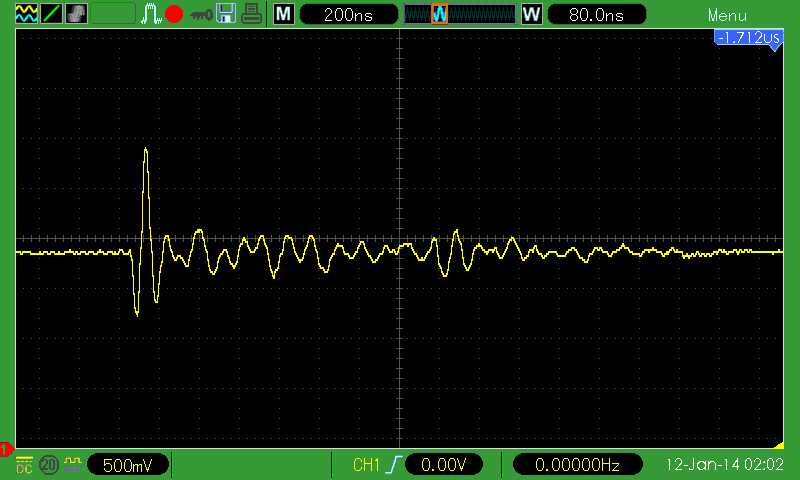The width and height of the screenshot is (800, 480).
Task: Select the 80.0ns window time readout
Action: [x=596, y=14]
